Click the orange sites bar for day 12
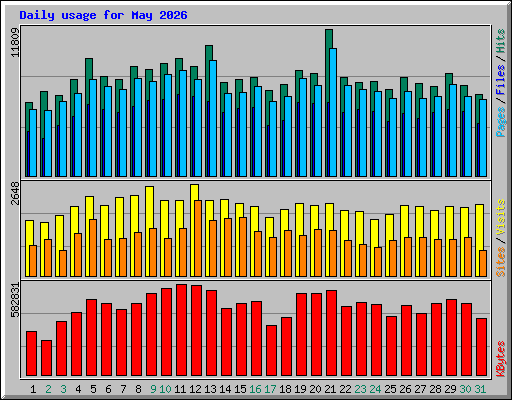Viewport: 512px width, 400px height. tap(198, 238)
